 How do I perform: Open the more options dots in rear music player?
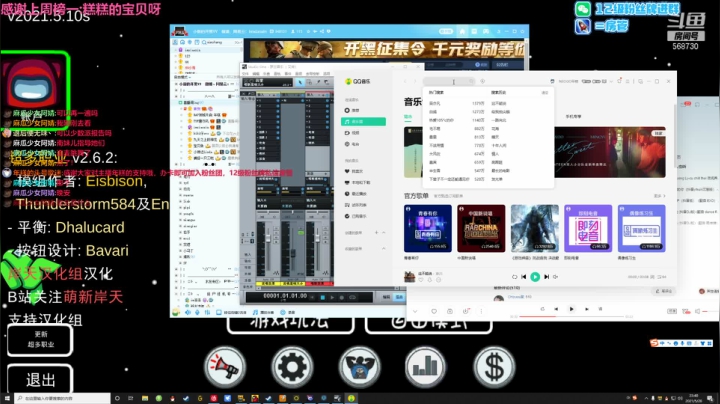(x=481, y=311)
